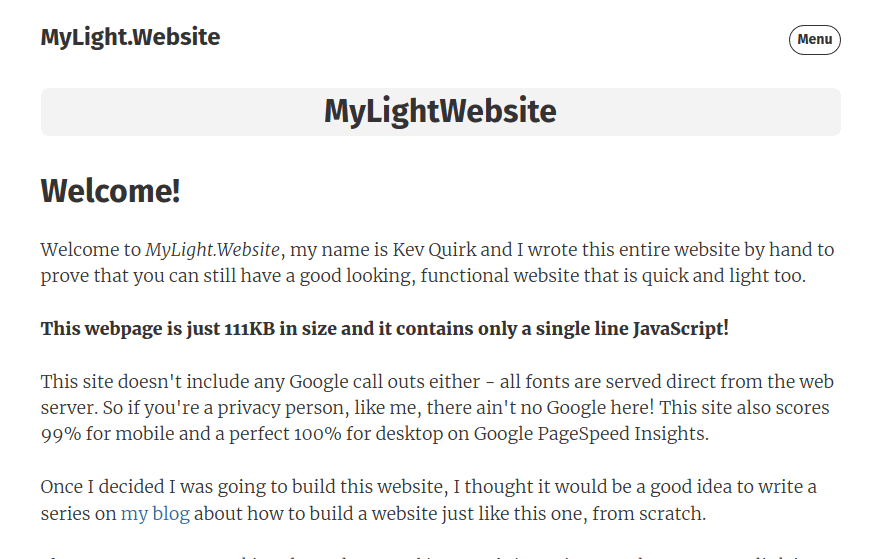
Task: Click the 'there ain't no Google here!' sentence
Action: (541, 407)
